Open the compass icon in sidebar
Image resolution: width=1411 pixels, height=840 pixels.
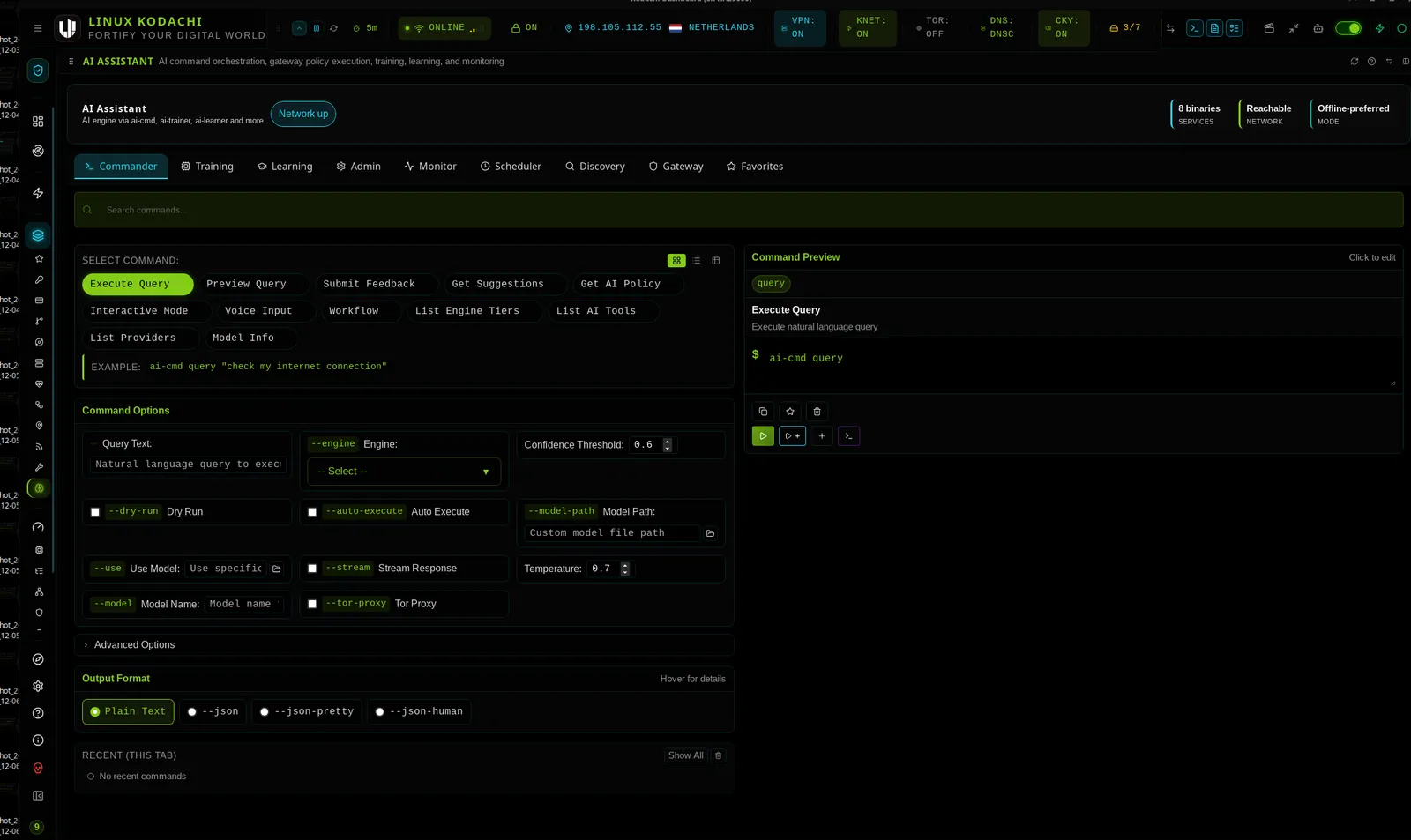[38, 659]
